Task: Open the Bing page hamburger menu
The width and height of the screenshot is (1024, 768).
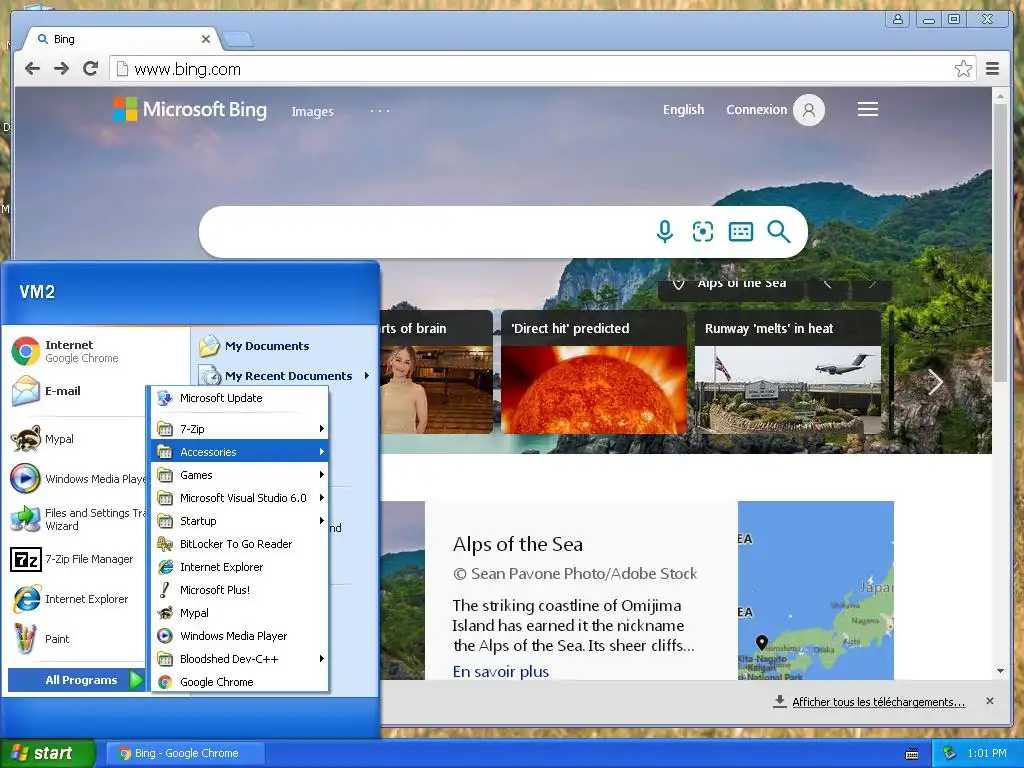Action: tap(867, 110)
